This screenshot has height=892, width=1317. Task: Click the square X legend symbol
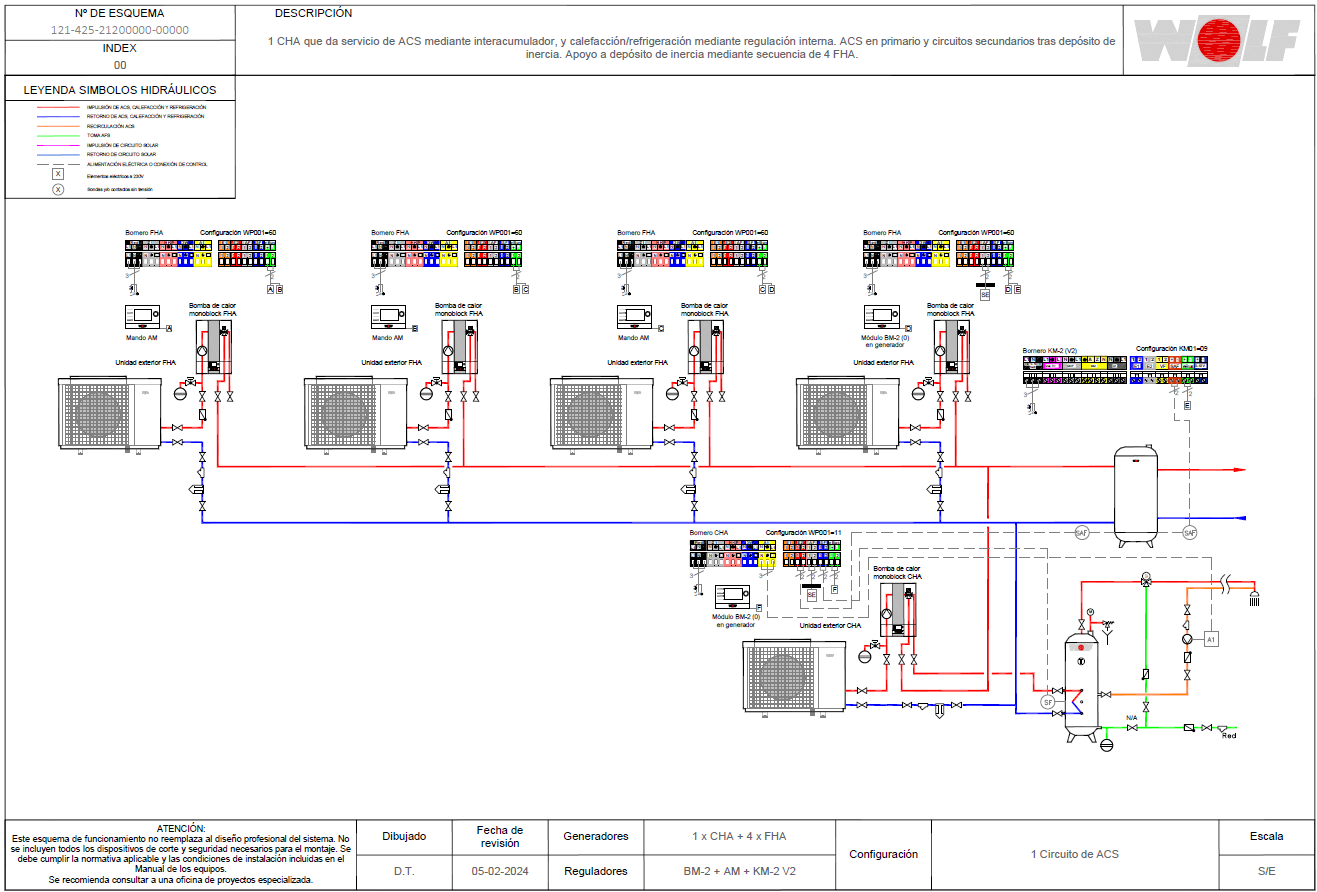click(58, 173)
